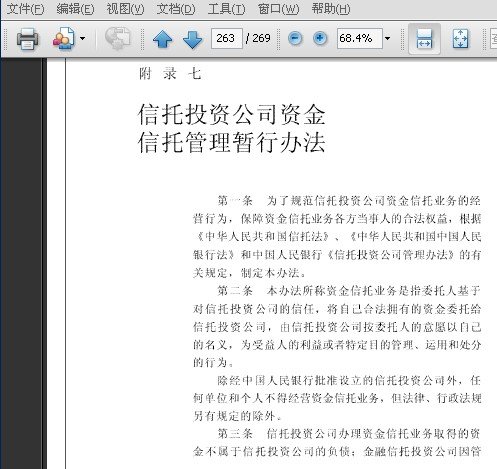
Task: Go to previous page with up arrow
Action: click(162, 39)
